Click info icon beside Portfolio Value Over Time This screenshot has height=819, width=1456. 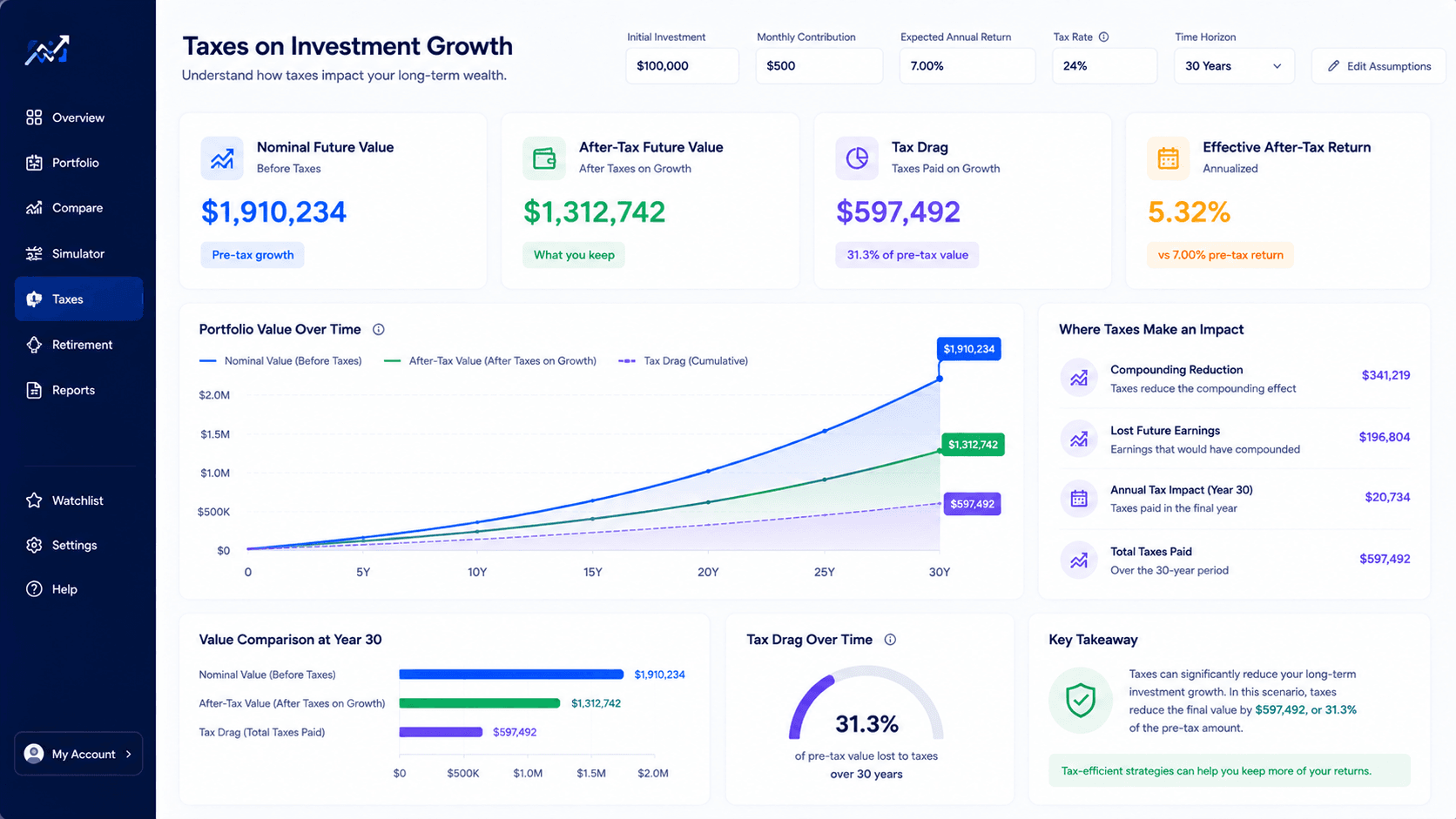[x=378, y=329]
